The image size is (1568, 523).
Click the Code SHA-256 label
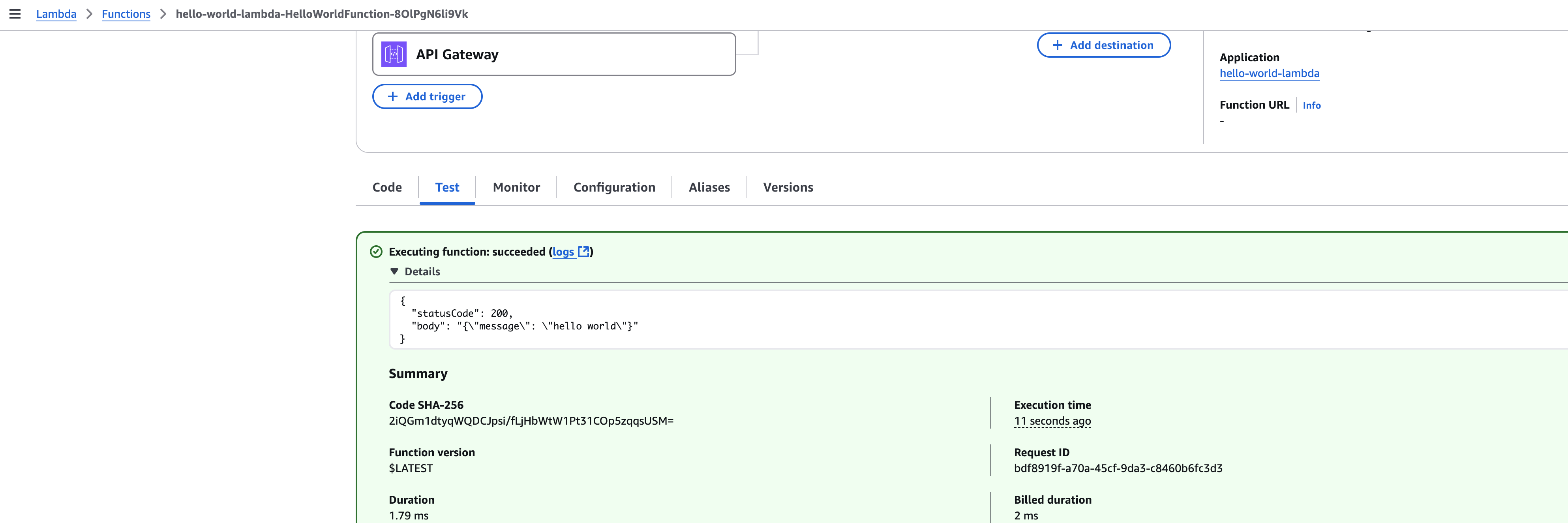(x=426, y=405)
